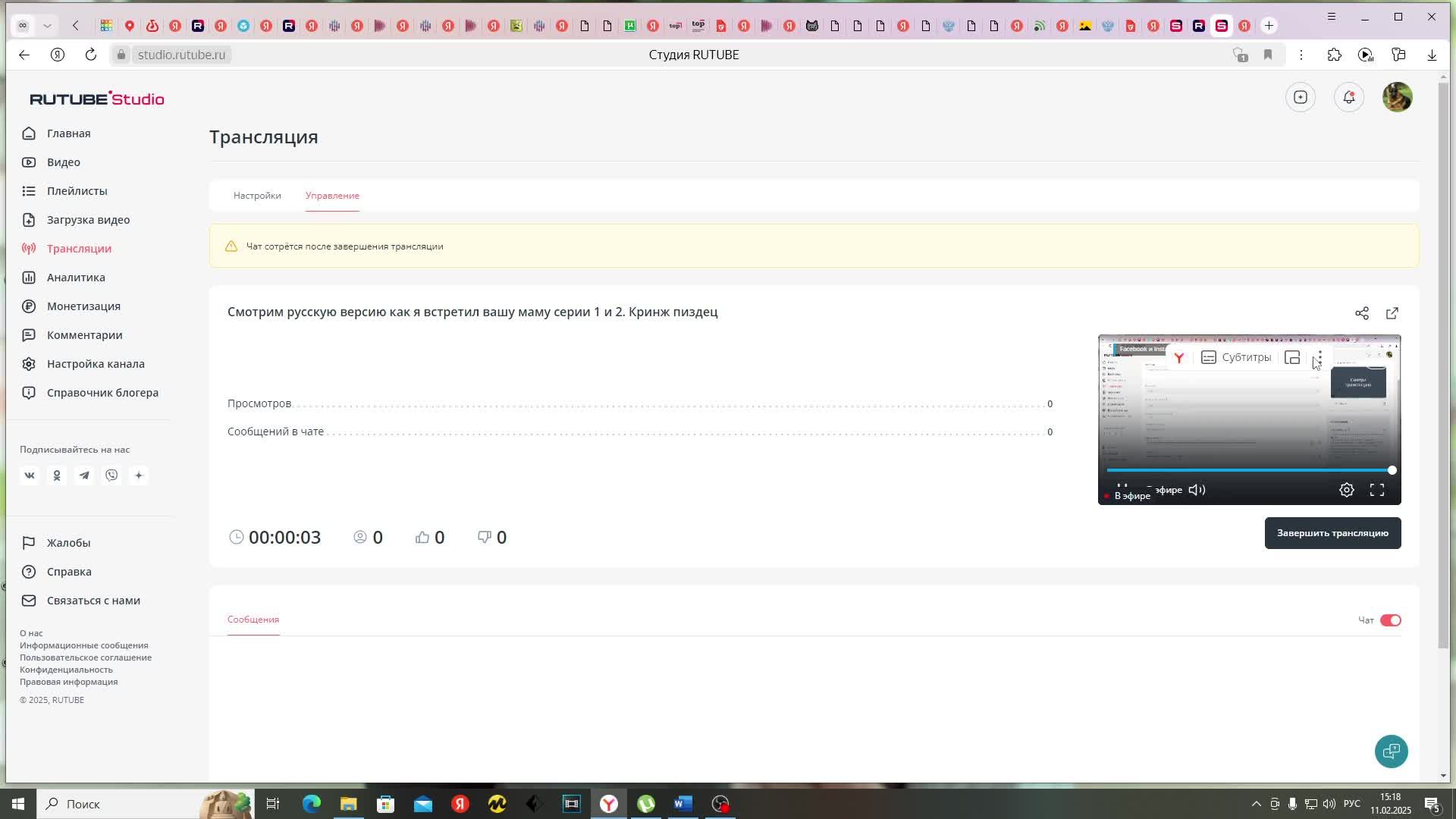Click the RUTUBE Studio logo
1456x819 pixels.
pyautogui.click(x=97, y=99)
